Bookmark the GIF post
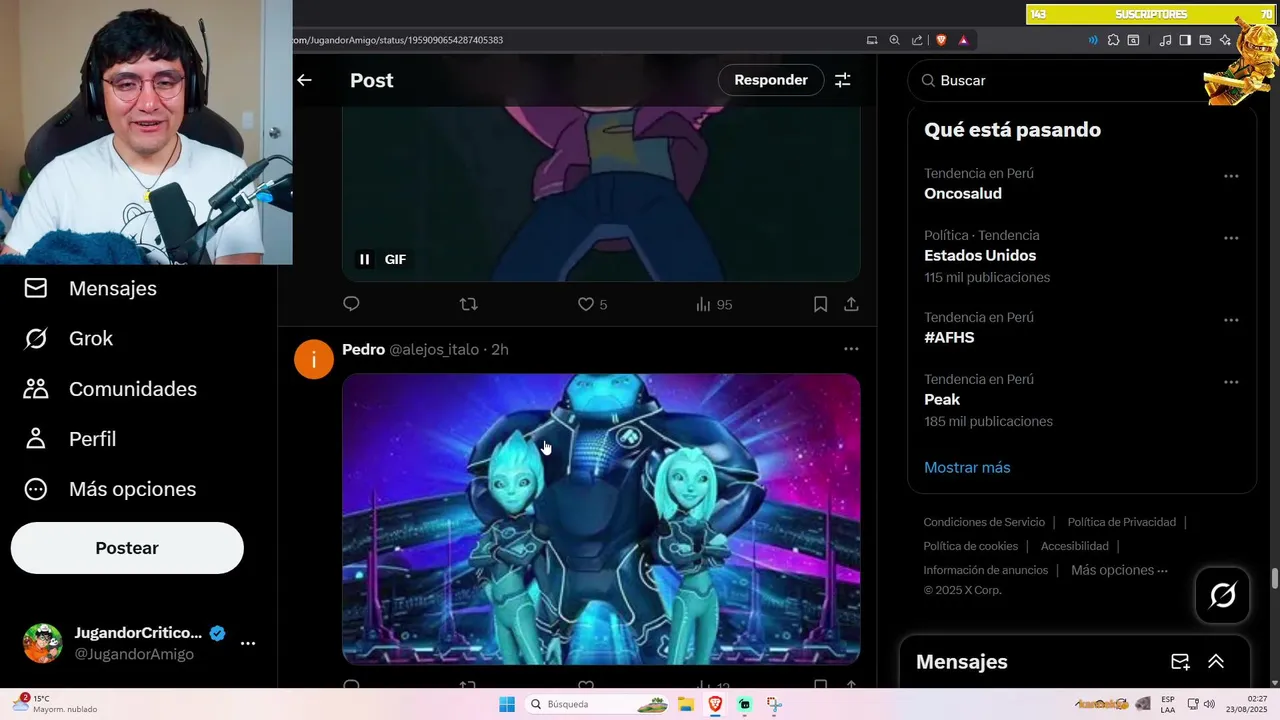The width and height of the screenshot is (1280, 720). (820, 304)
